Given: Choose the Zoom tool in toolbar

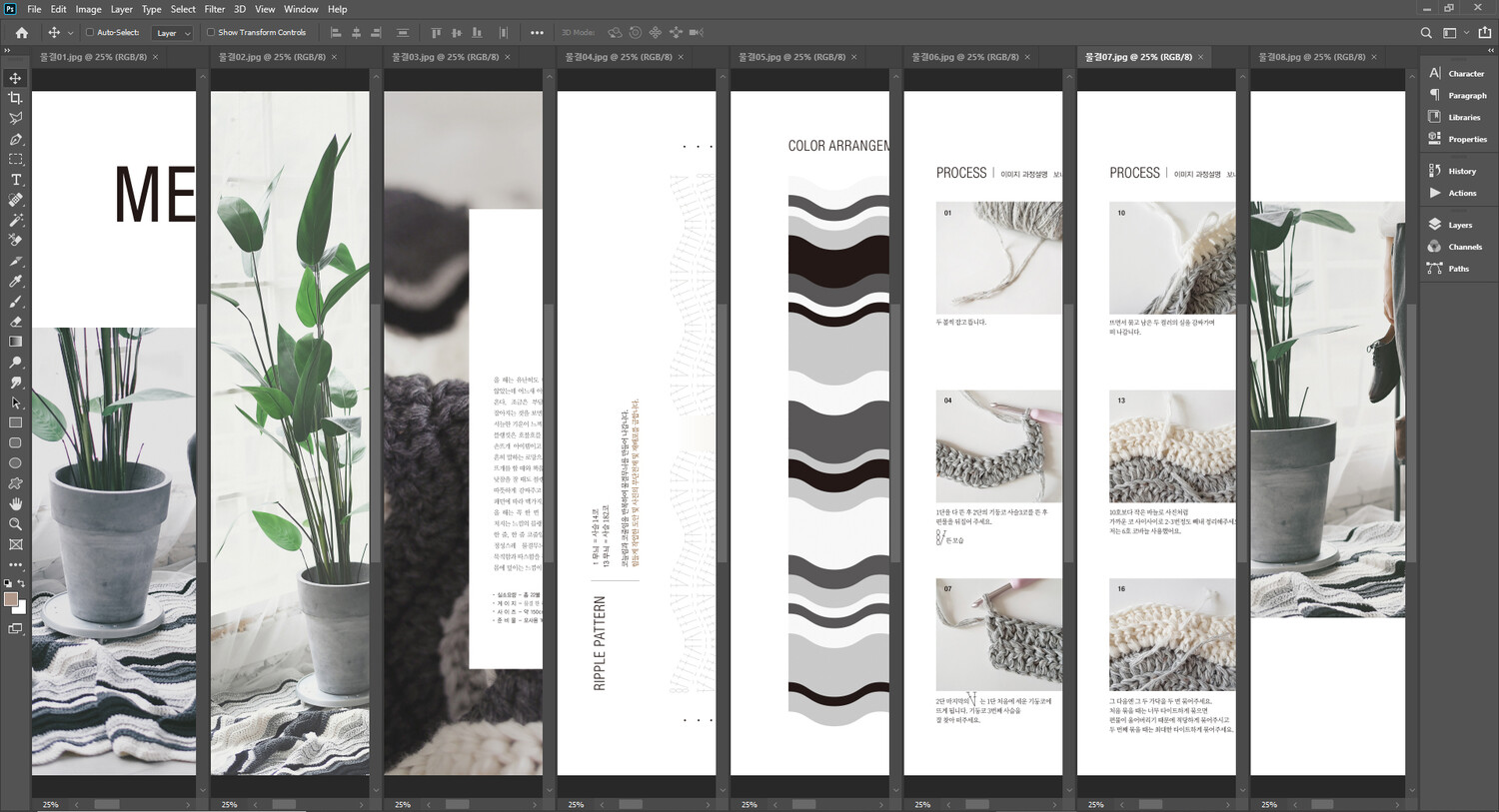Looking at the screenshot, I should tap(15, 524).
